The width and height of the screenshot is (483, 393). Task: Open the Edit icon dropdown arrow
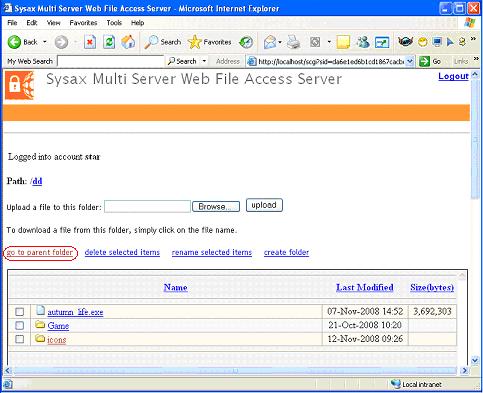(x=329, y=42)
